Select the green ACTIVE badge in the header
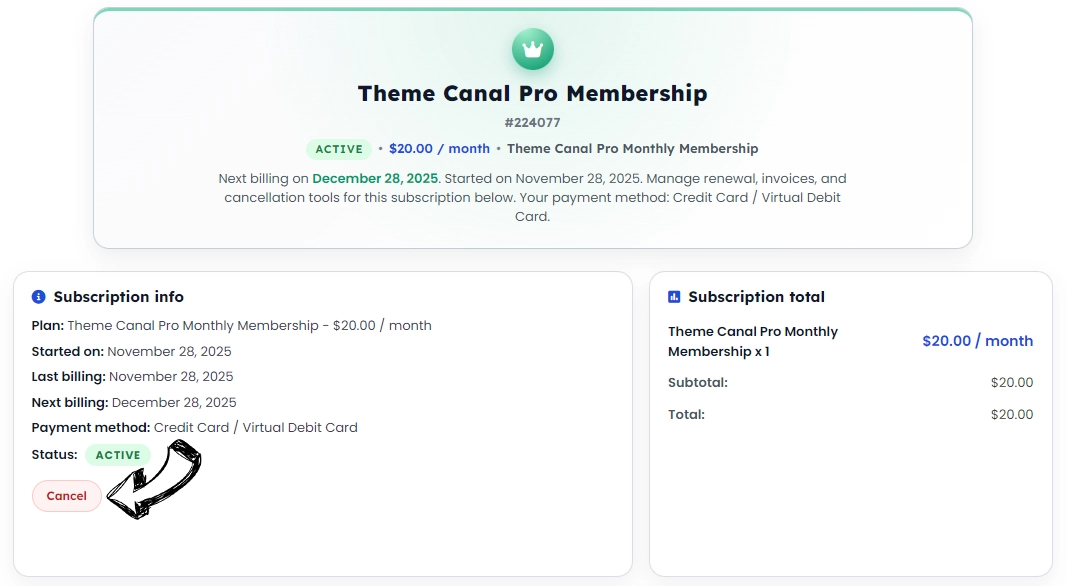 point(339,148)
